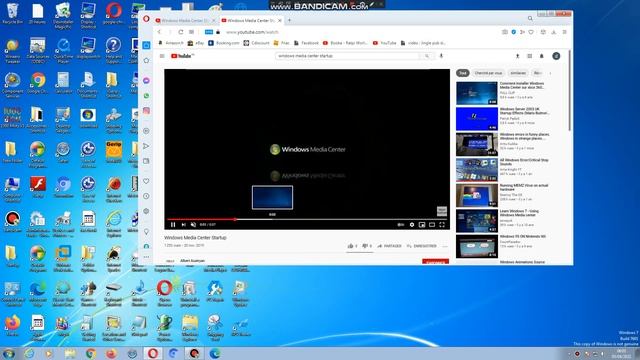Open Opera sidebar heart bookmarks icon

point(146,181)
